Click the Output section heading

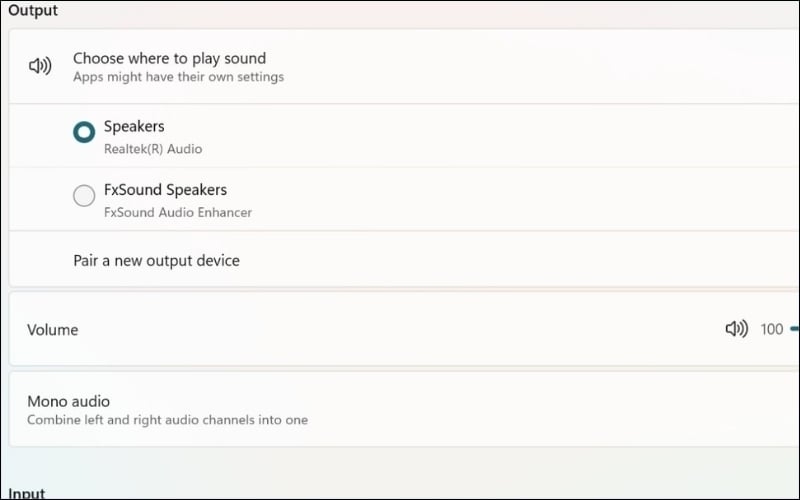point(33,10)
